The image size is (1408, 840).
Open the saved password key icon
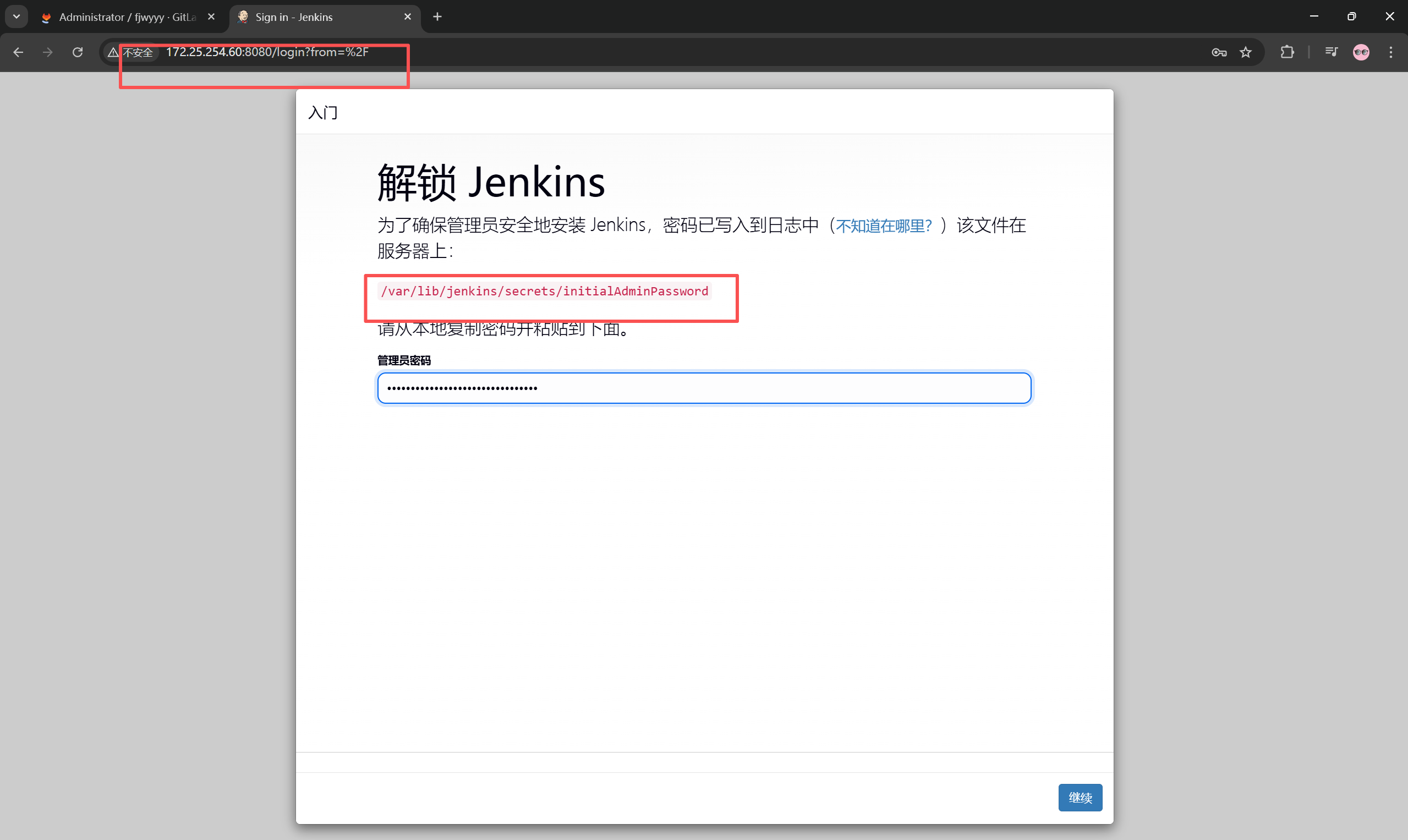point(1219,53)
